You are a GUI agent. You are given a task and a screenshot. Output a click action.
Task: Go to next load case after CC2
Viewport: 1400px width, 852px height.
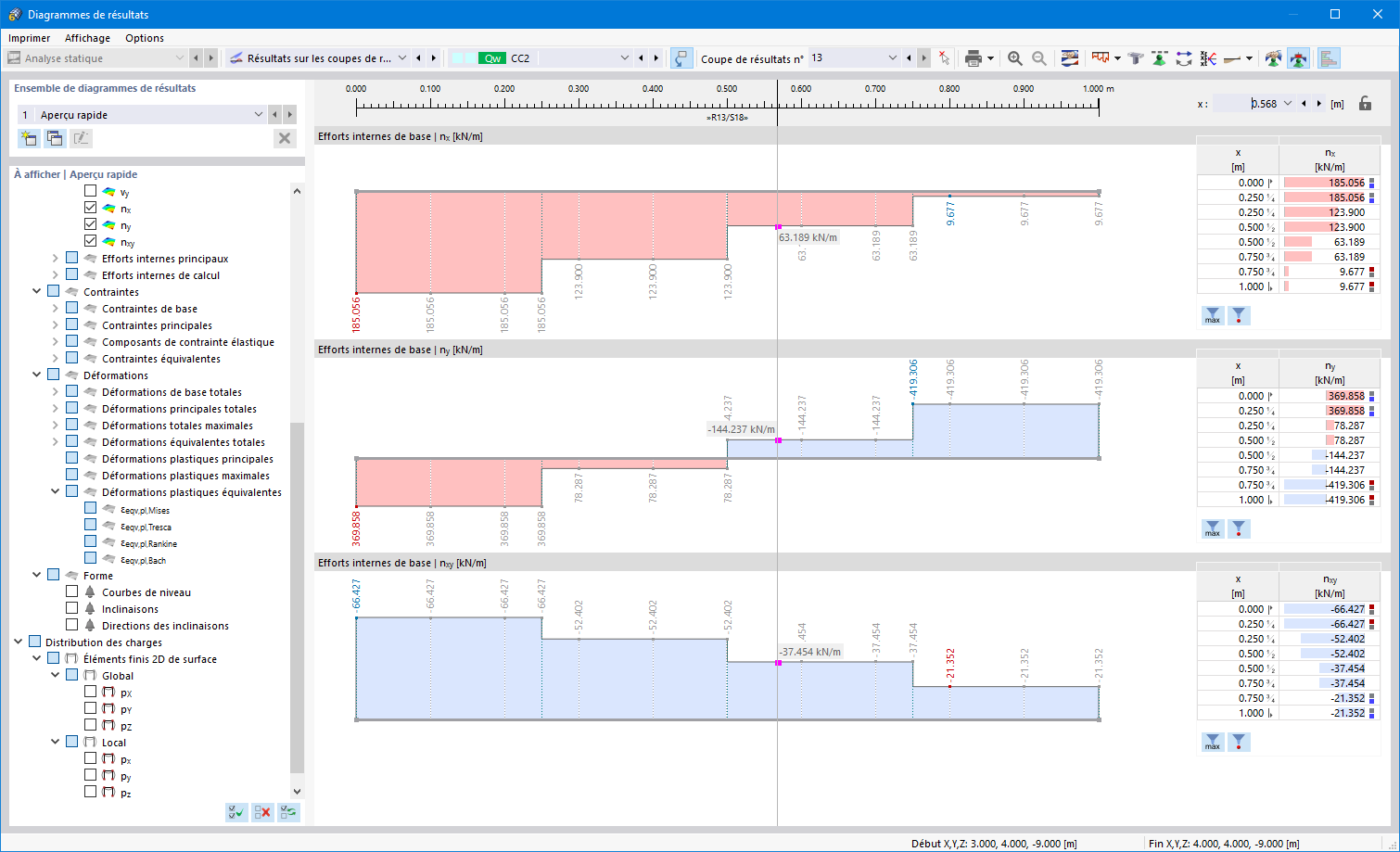pos(655,58)
